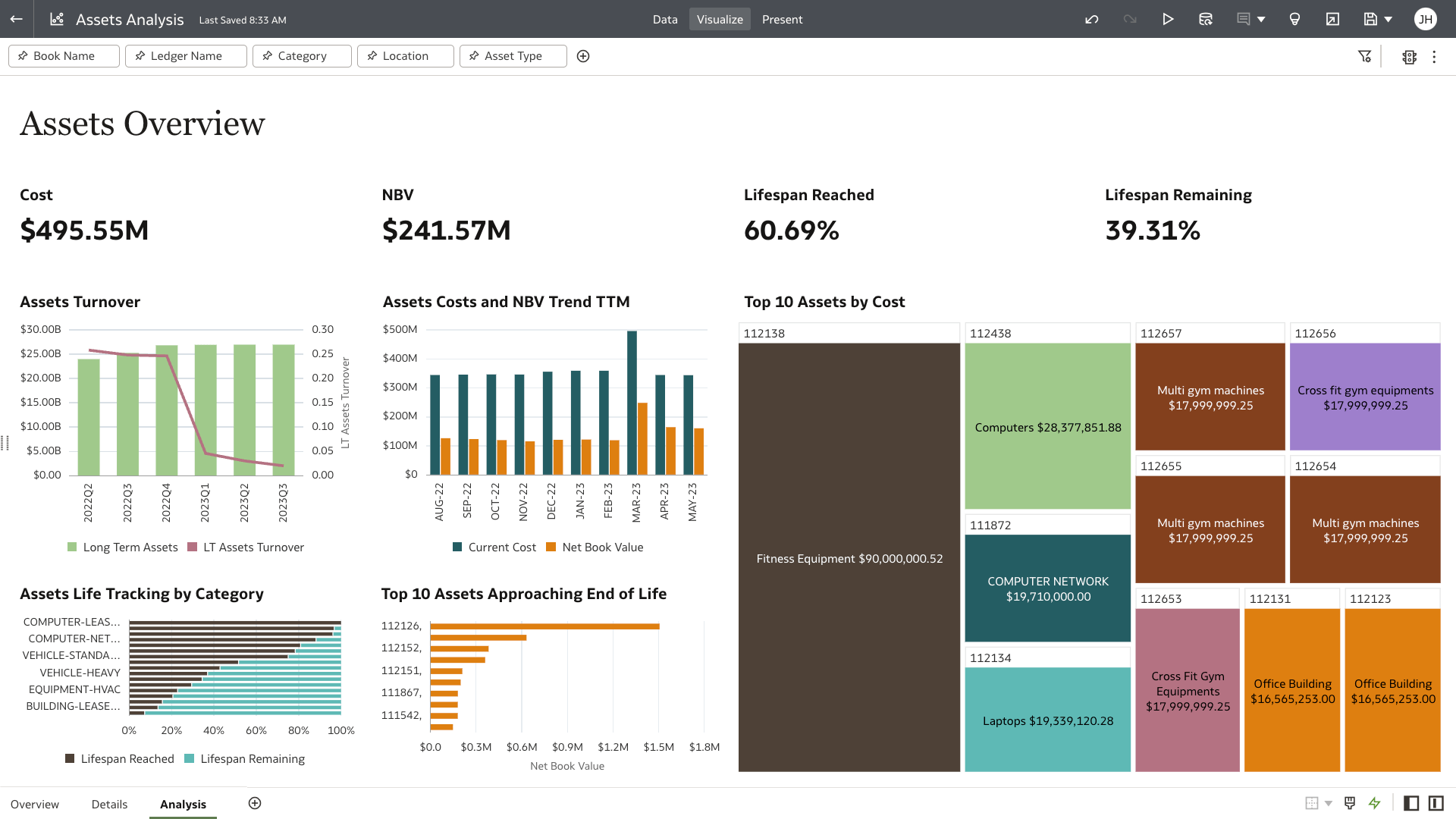Expand the comments dropdown in top bar
The width and height of the screenshot is (1456, 819).
1260,20
